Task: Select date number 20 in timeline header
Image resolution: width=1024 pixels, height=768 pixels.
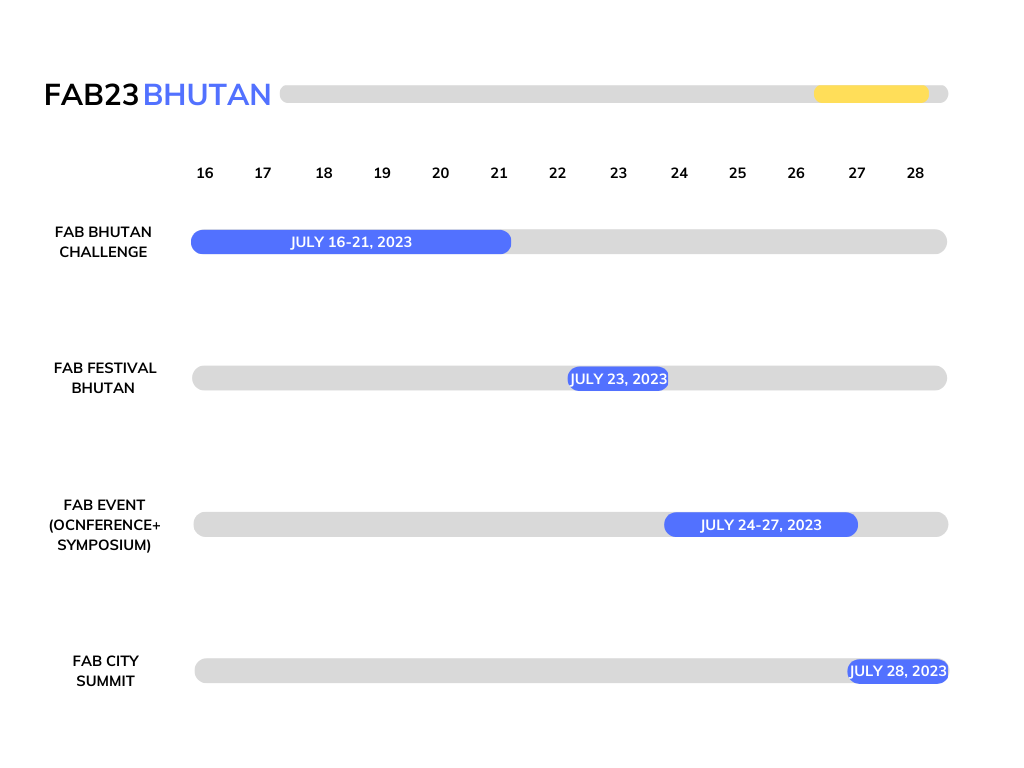Action: [441, 173]
